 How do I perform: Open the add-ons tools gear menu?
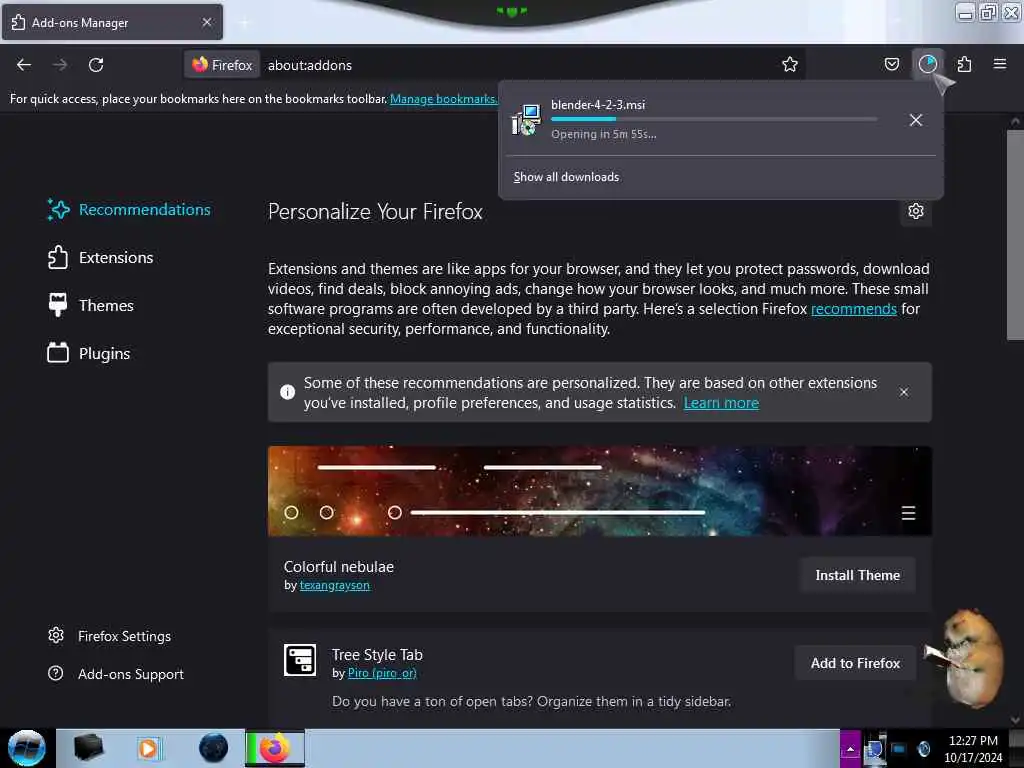[916, 211]
